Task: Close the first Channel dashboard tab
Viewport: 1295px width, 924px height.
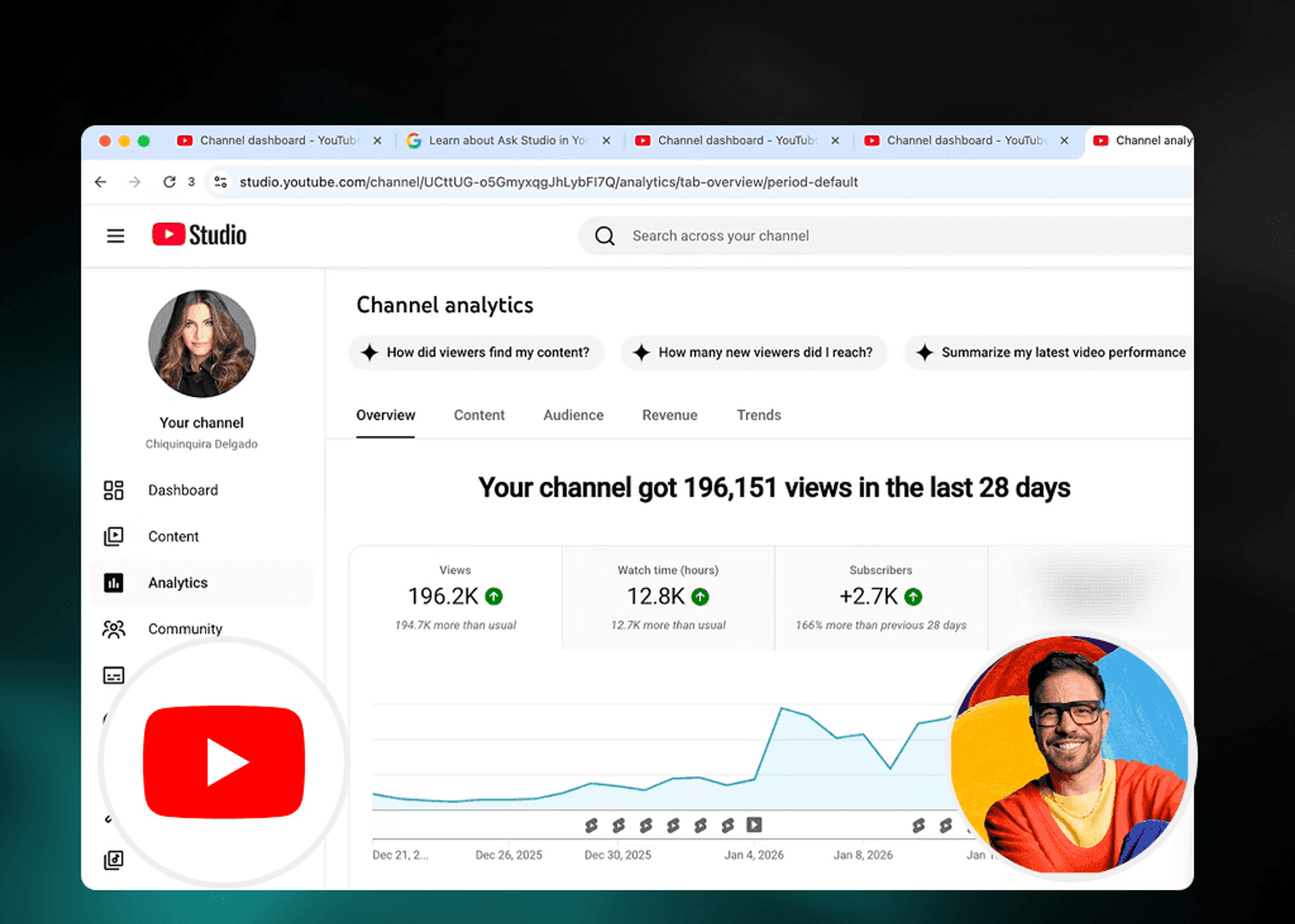Action: pyautogui.click(x=377, y=141)
